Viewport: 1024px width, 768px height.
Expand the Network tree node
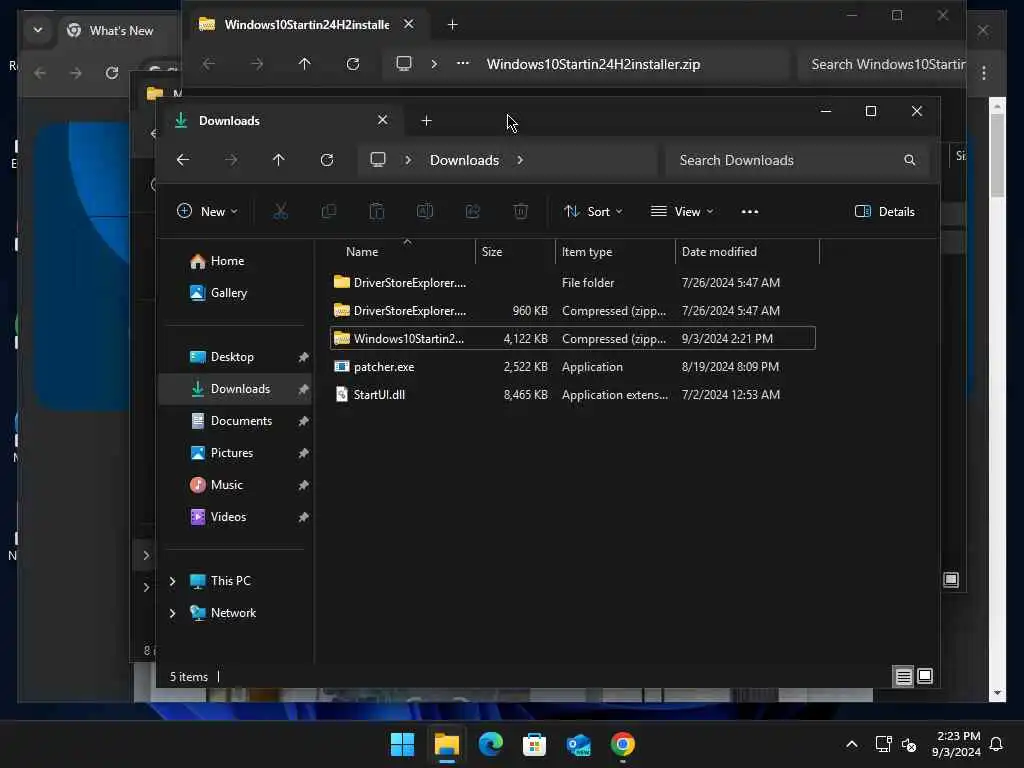click(172, 613)
